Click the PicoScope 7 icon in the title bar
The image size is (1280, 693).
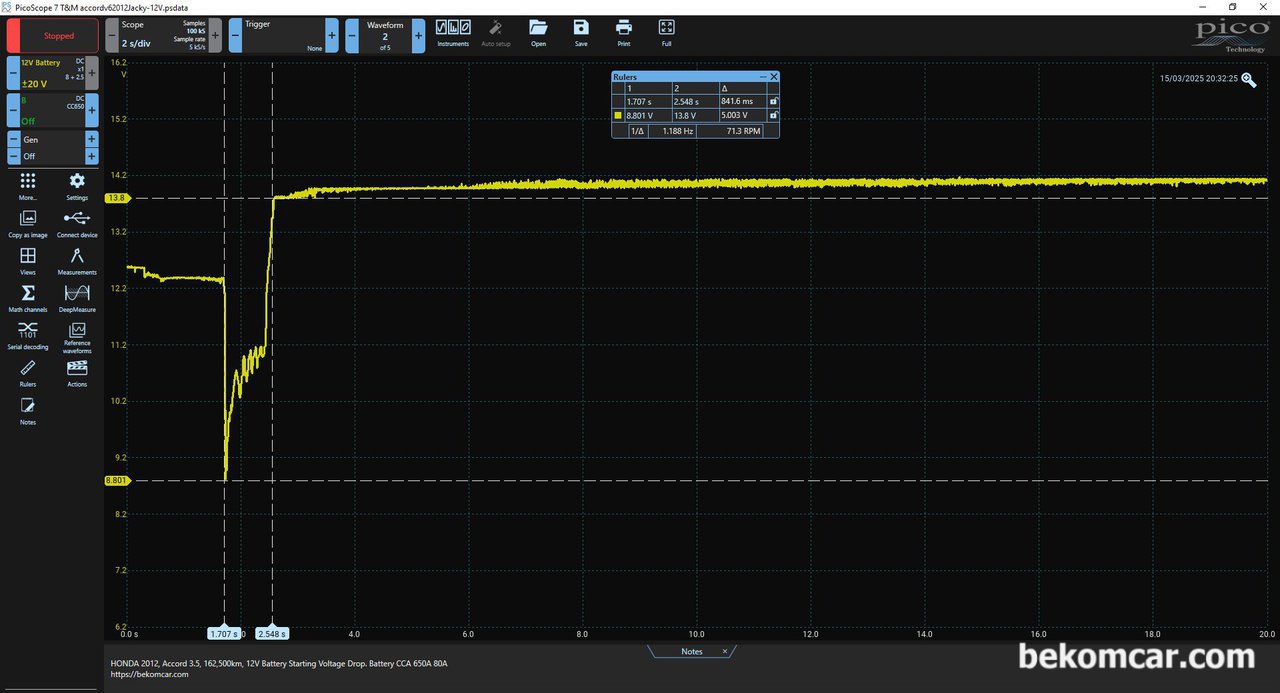click(6, 6)
